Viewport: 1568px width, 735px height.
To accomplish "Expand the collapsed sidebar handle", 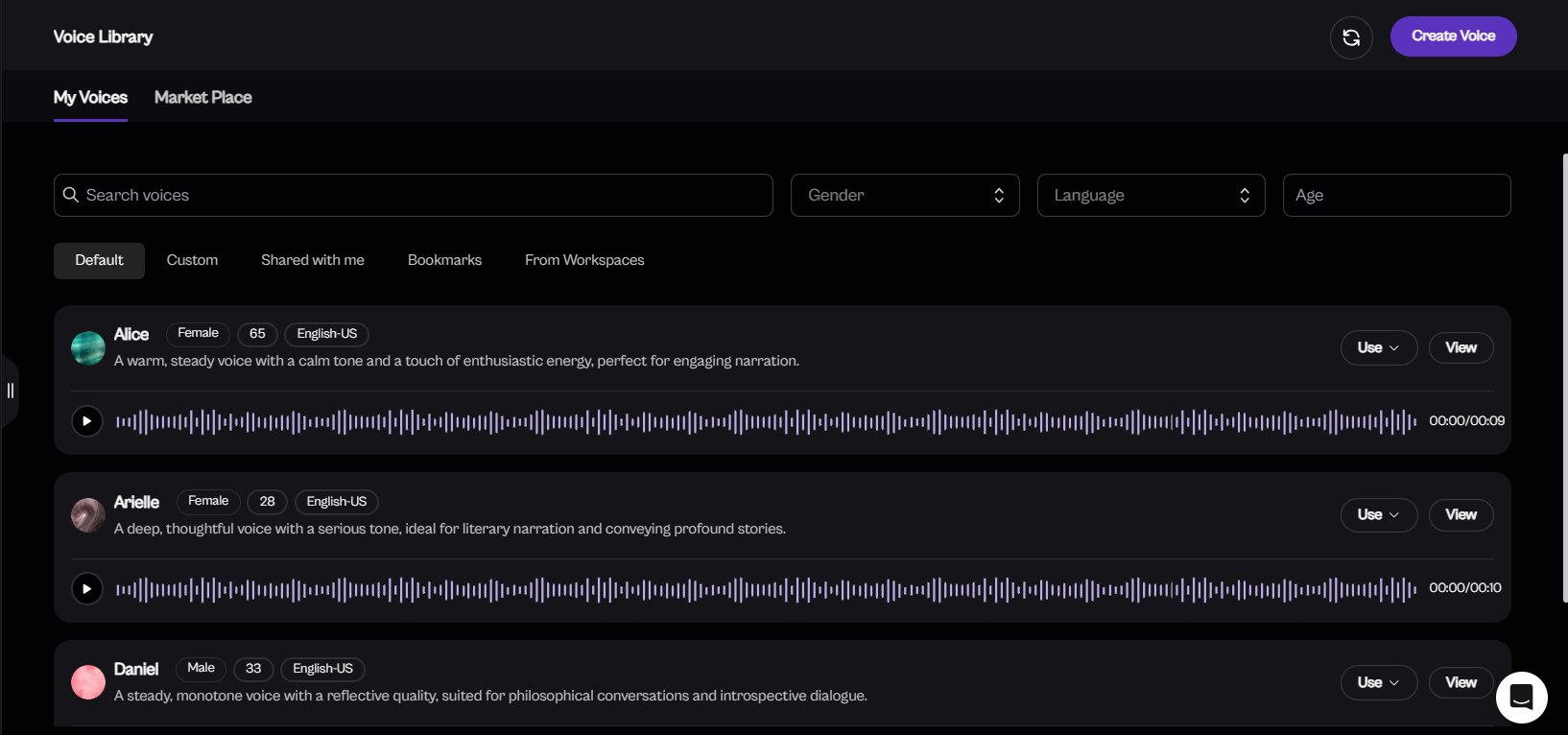I will pos(11,391).
